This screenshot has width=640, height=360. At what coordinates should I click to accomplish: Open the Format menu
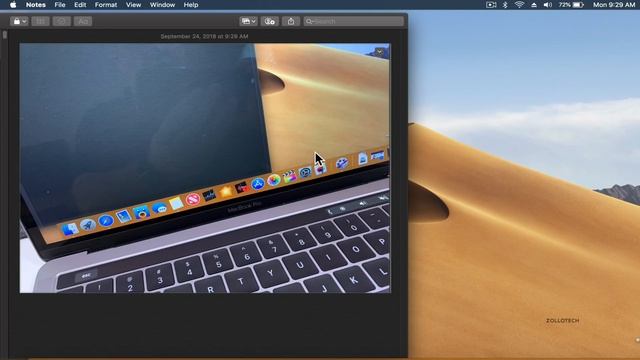106,5
